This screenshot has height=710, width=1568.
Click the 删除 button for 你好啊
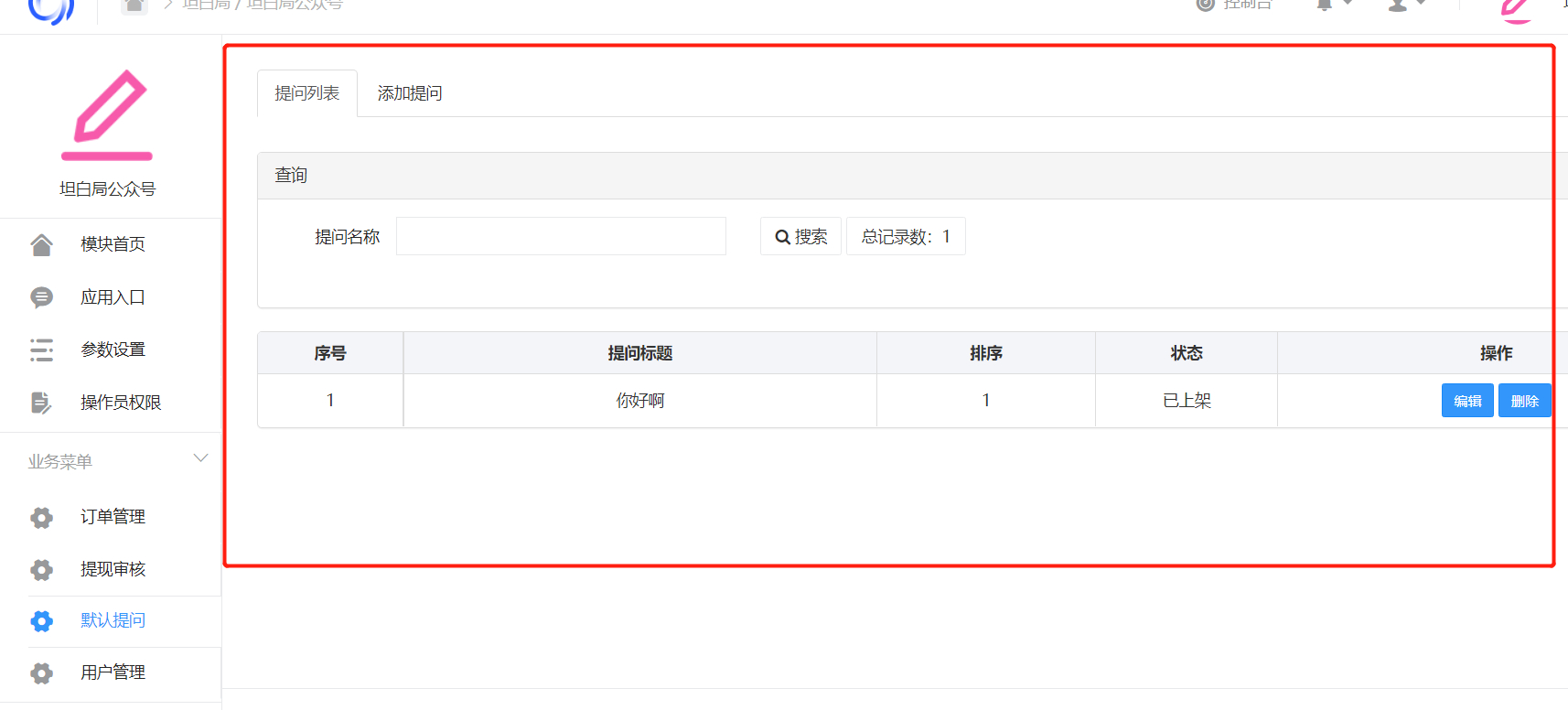click(1524, 401)
